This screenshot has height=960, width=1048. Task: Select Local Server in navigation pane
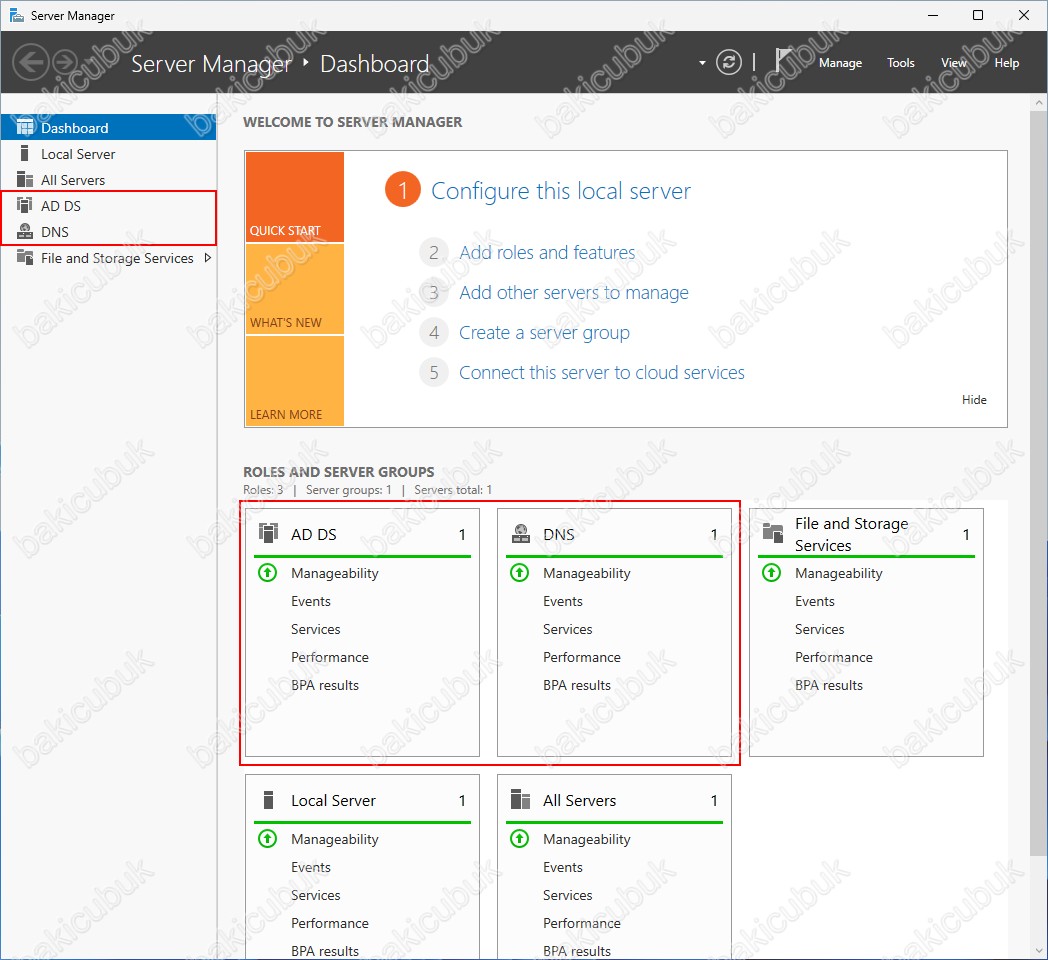pos(108,154)
